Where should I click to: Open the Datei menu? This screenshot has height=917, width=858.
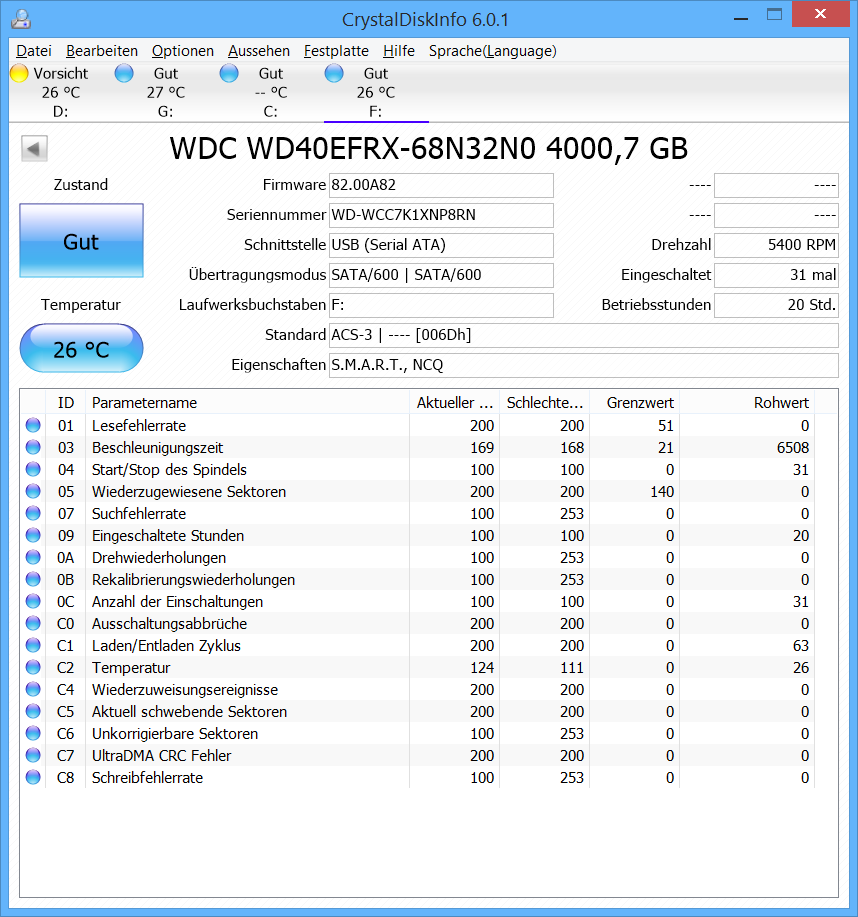click(34, 51)
